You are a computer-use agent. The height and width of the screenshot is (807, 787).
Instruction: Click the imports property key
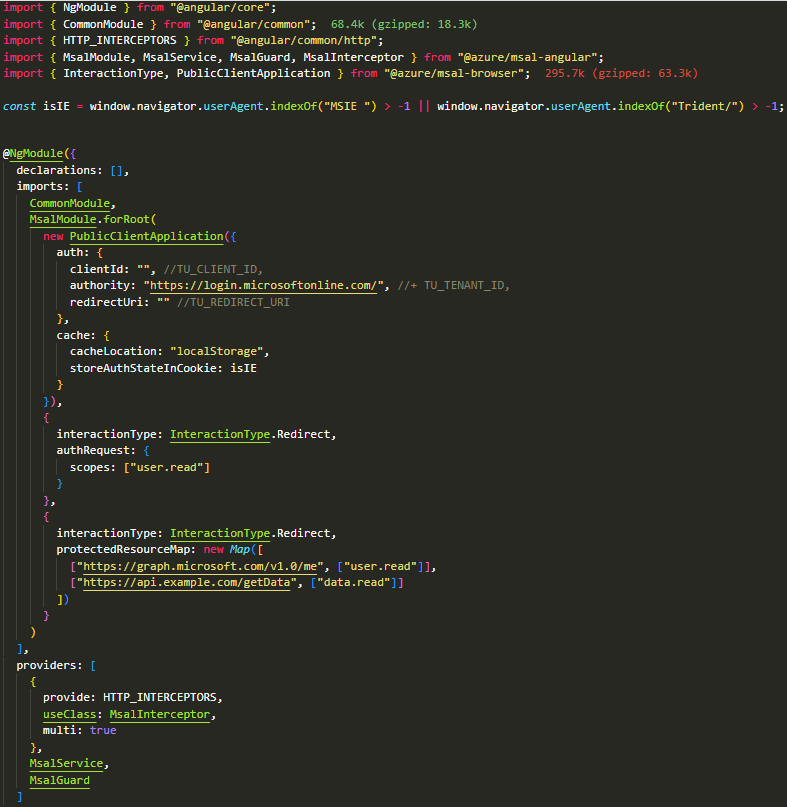pyautogui.click(x=39, y=186)
